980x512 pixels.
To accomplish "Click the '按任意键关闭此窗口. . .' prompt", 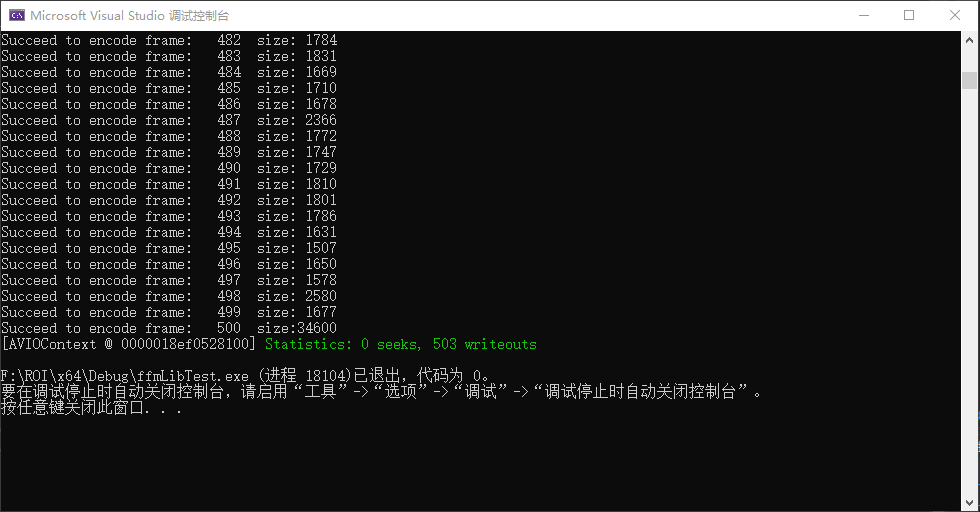I will click(92, 408).
